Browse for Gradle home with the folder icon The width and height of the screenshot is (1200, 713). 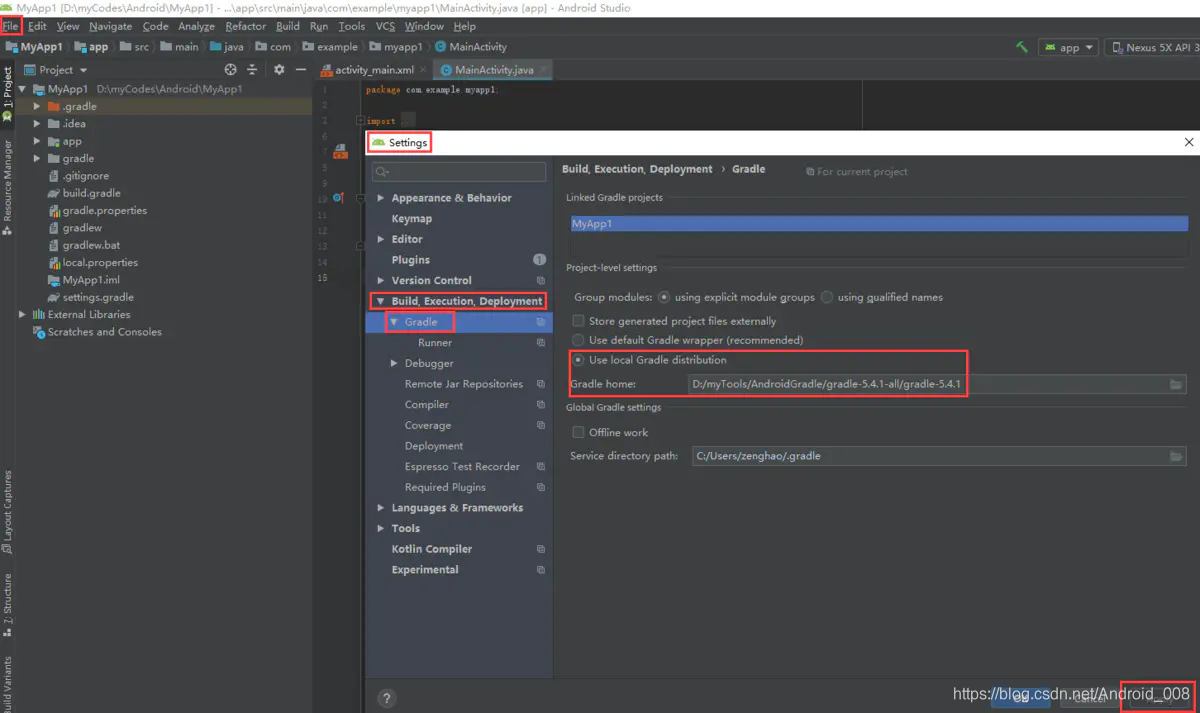tap(1176, 384)
